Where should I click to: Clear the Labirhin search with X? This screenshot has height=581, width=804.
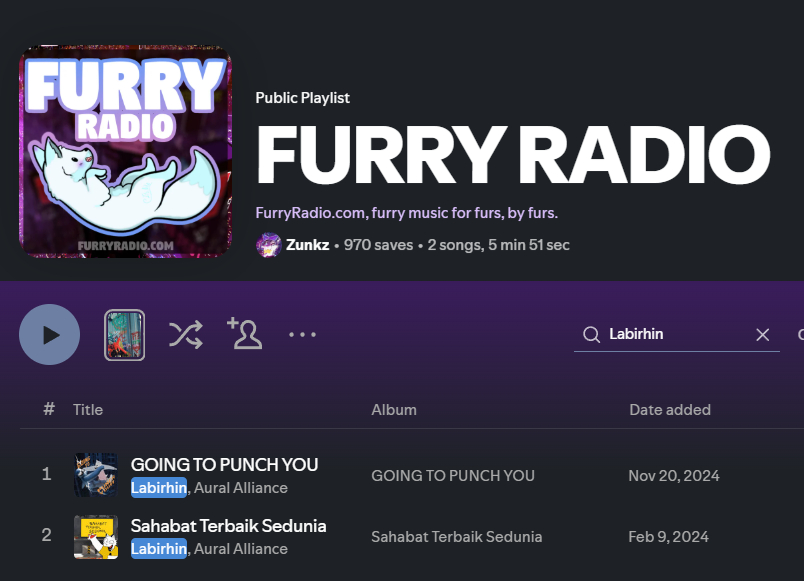[x=762, y=335]
